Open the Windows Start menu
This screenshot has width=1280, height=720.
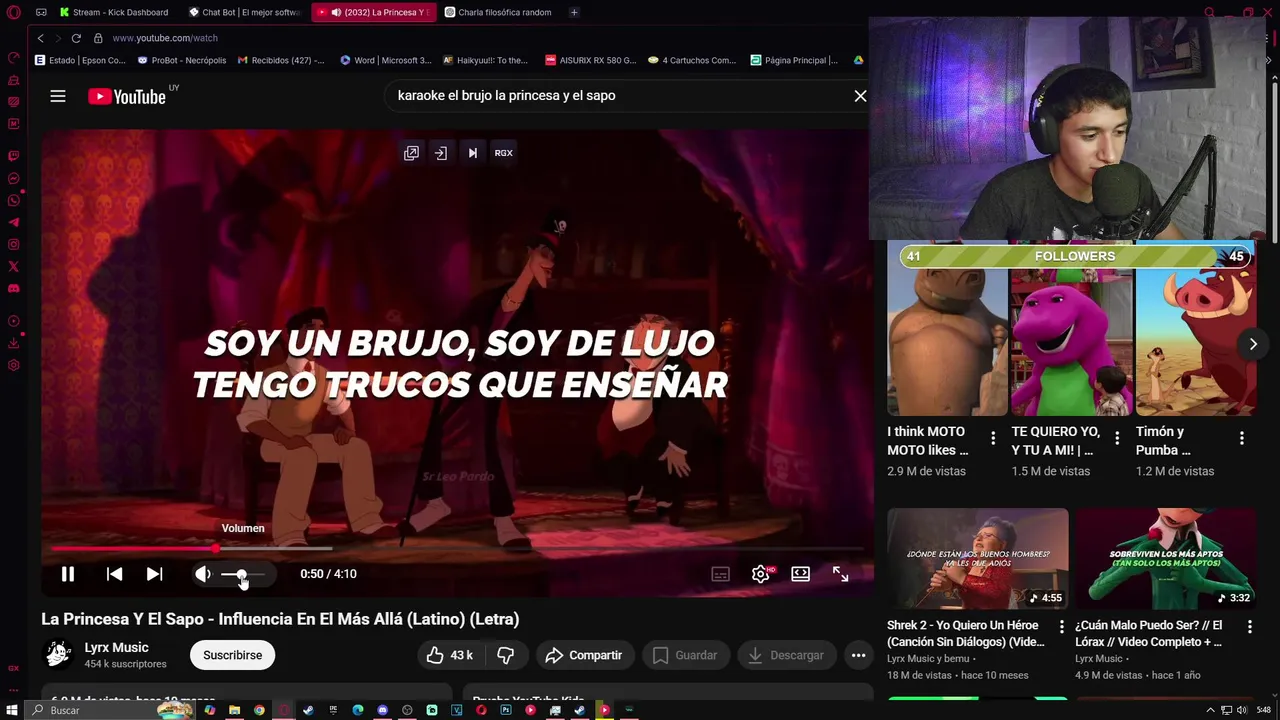13,710
